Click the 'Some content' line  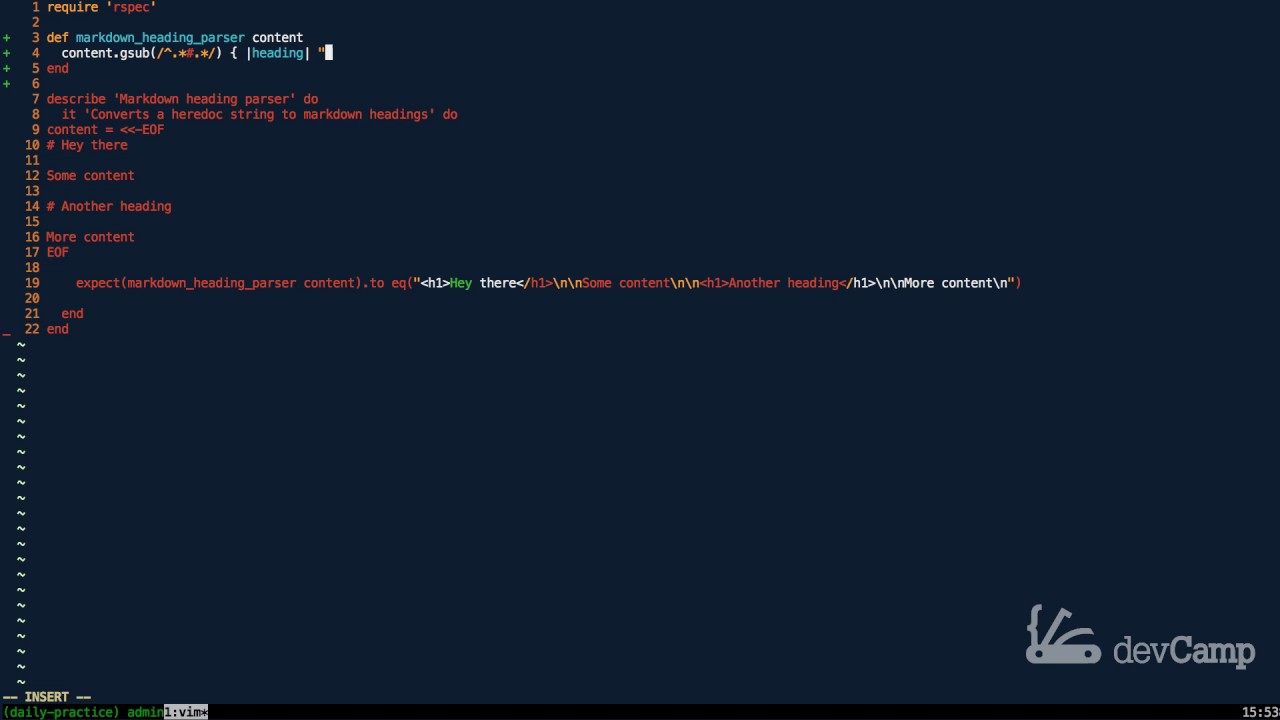(x=90, y=176)
